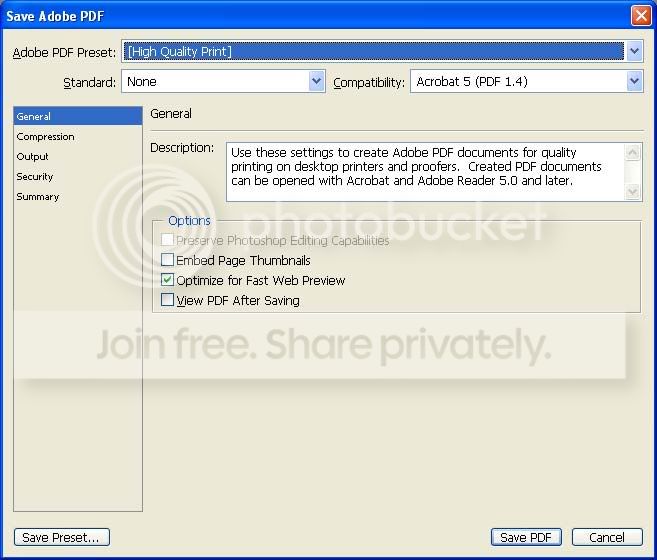Toggle Preserve Photoshop Editing Capabilities checkbox

coord(167,240)
